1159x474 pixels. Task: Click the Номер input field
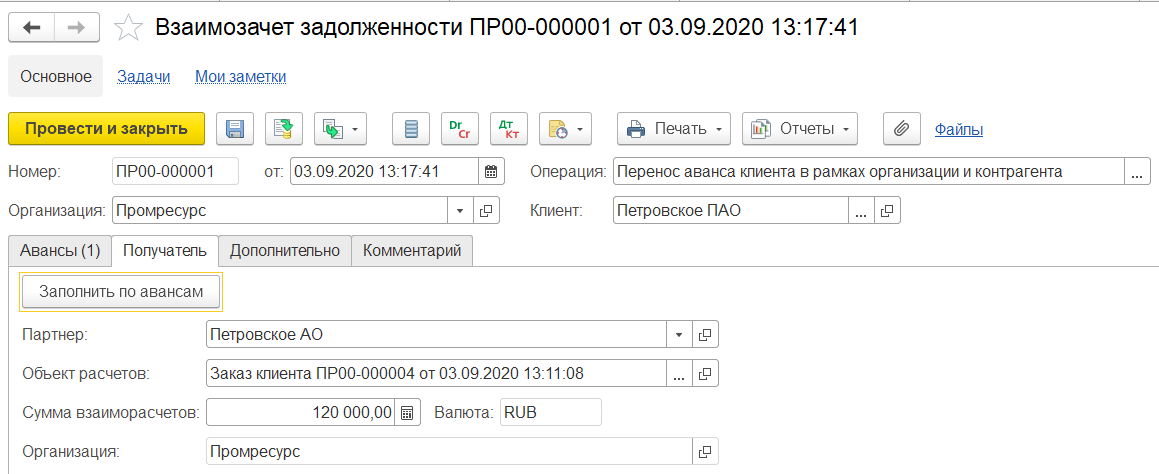[175, 172]
